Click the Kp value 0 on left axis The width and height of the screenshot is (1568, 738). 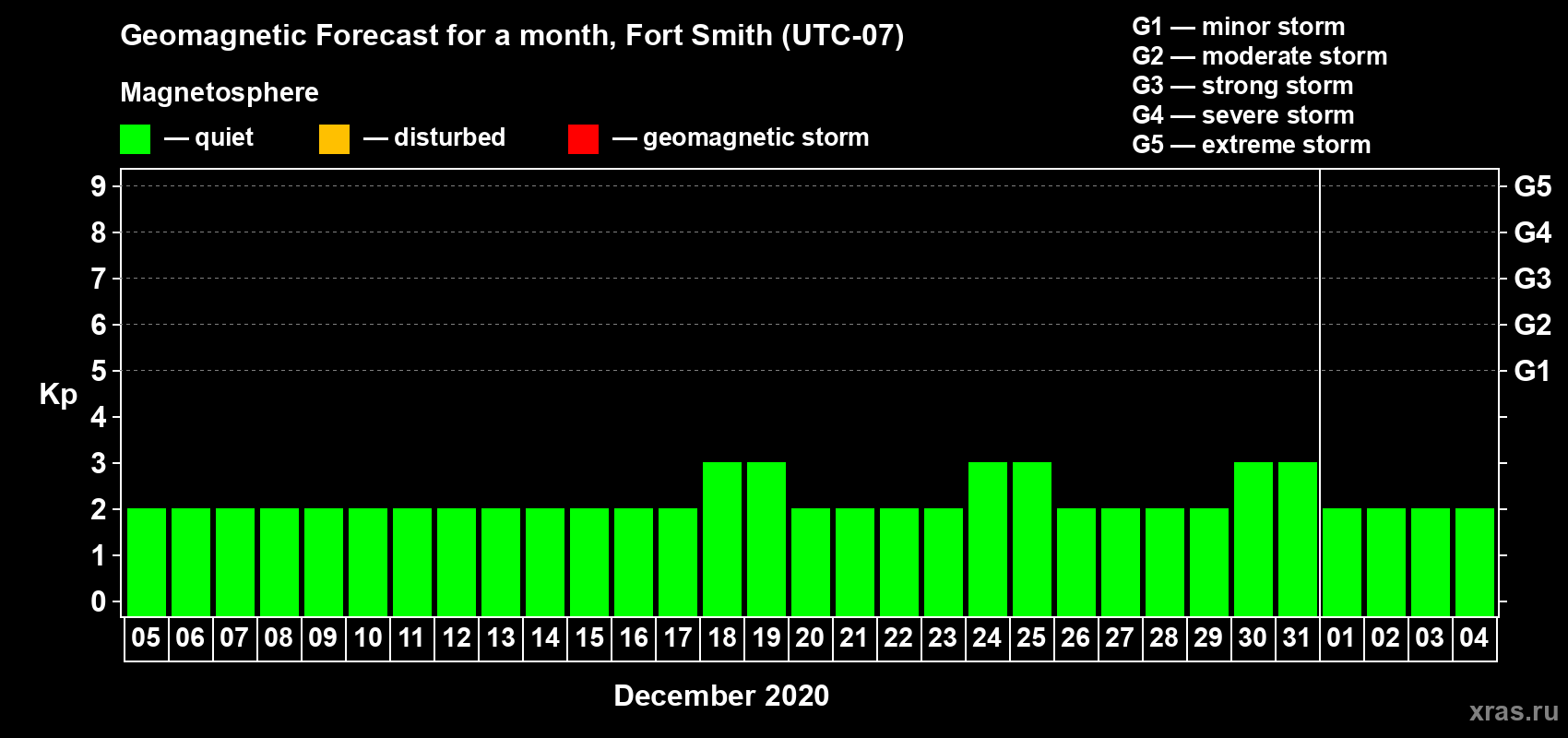coord(99,601)
